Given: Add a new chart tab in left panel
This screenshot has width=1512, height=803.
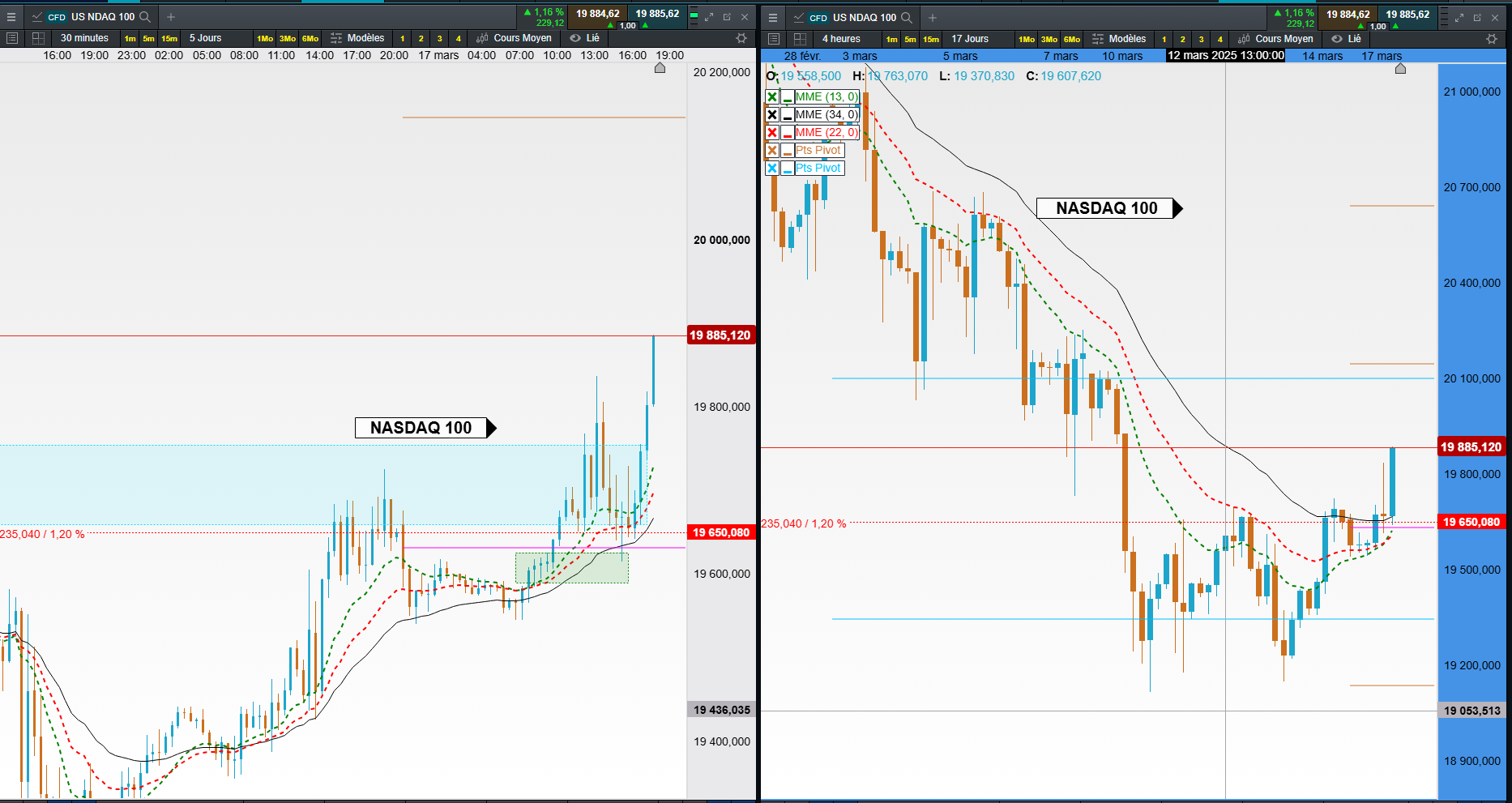Looking at the screenshot, I should (171, 17).
